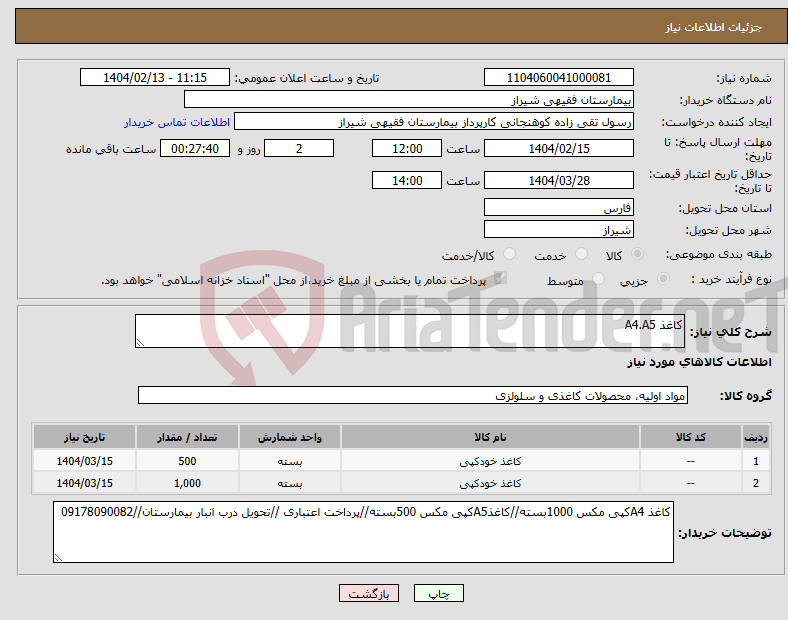
Task: Click the general description textarea کاغذ A4.A5
Action: tap(410, 331)
